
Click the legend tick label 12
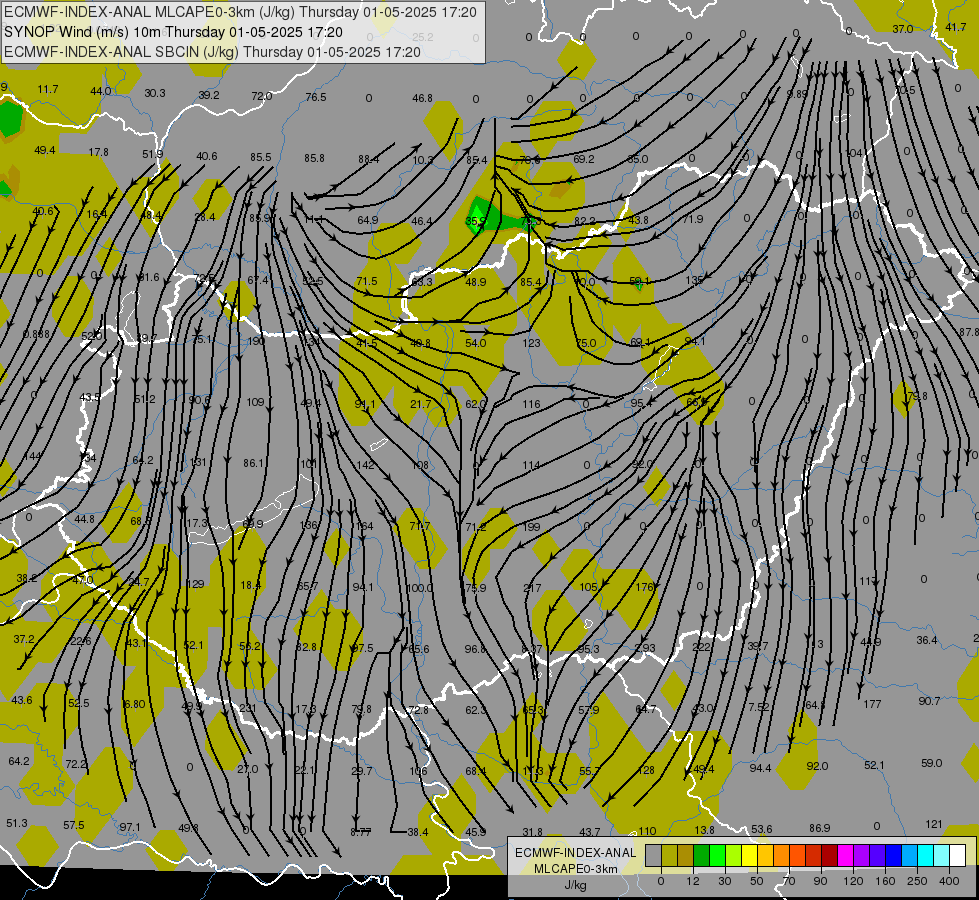pyautogui.click(x=693, y=881)
